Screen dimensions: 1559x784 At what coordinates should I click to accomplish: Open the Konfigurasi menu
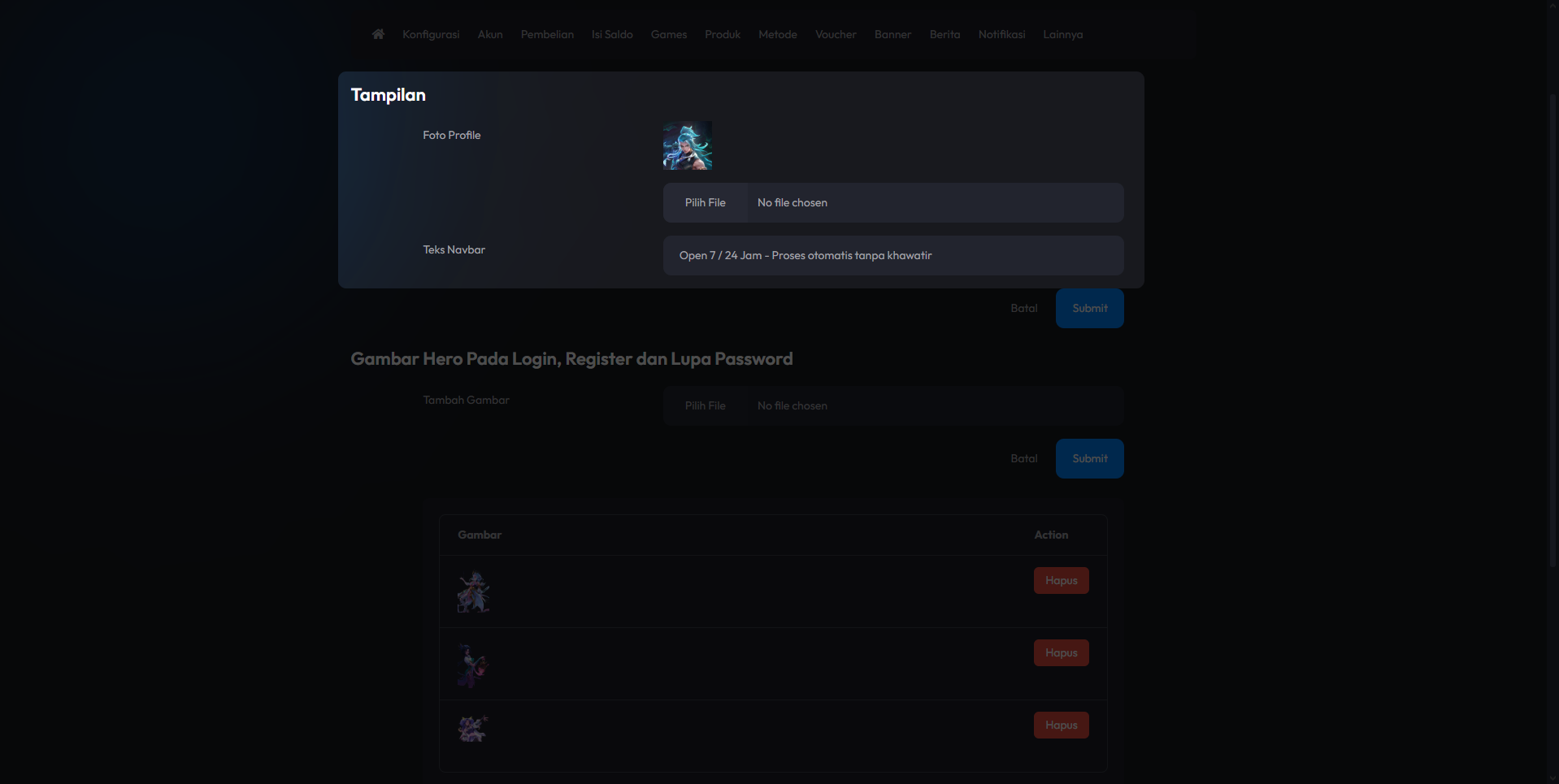click(431, 34)
